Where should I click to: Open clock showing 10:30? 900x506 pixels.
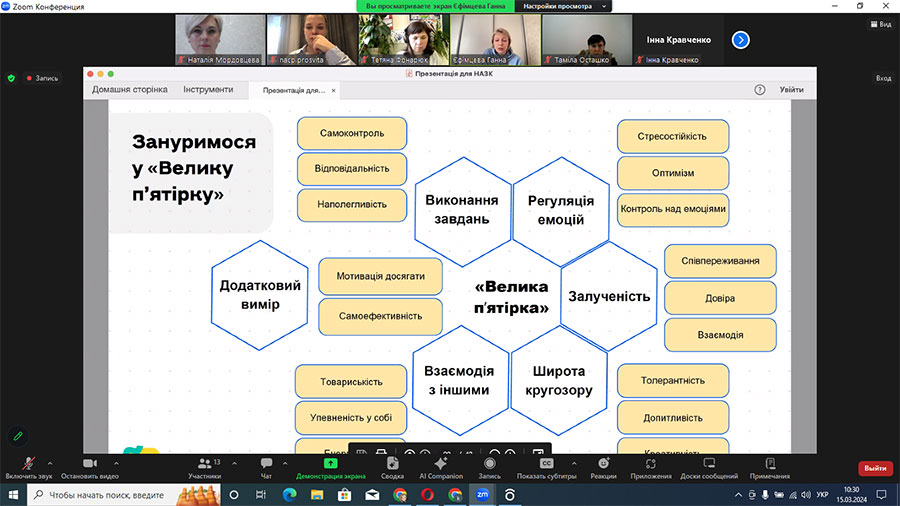coord(852,495)
